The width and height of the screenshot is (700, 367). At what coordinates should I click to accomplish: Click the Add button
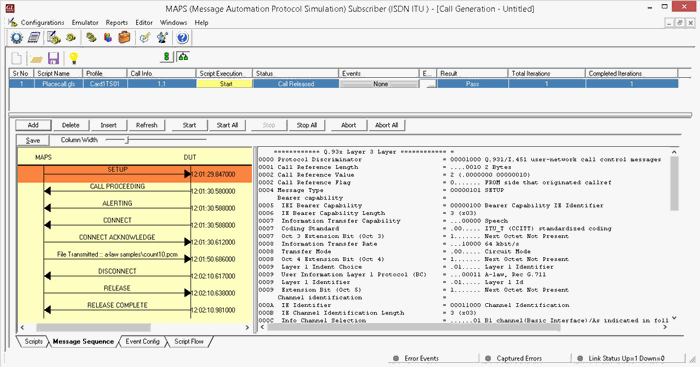click(x=33, y=125)
